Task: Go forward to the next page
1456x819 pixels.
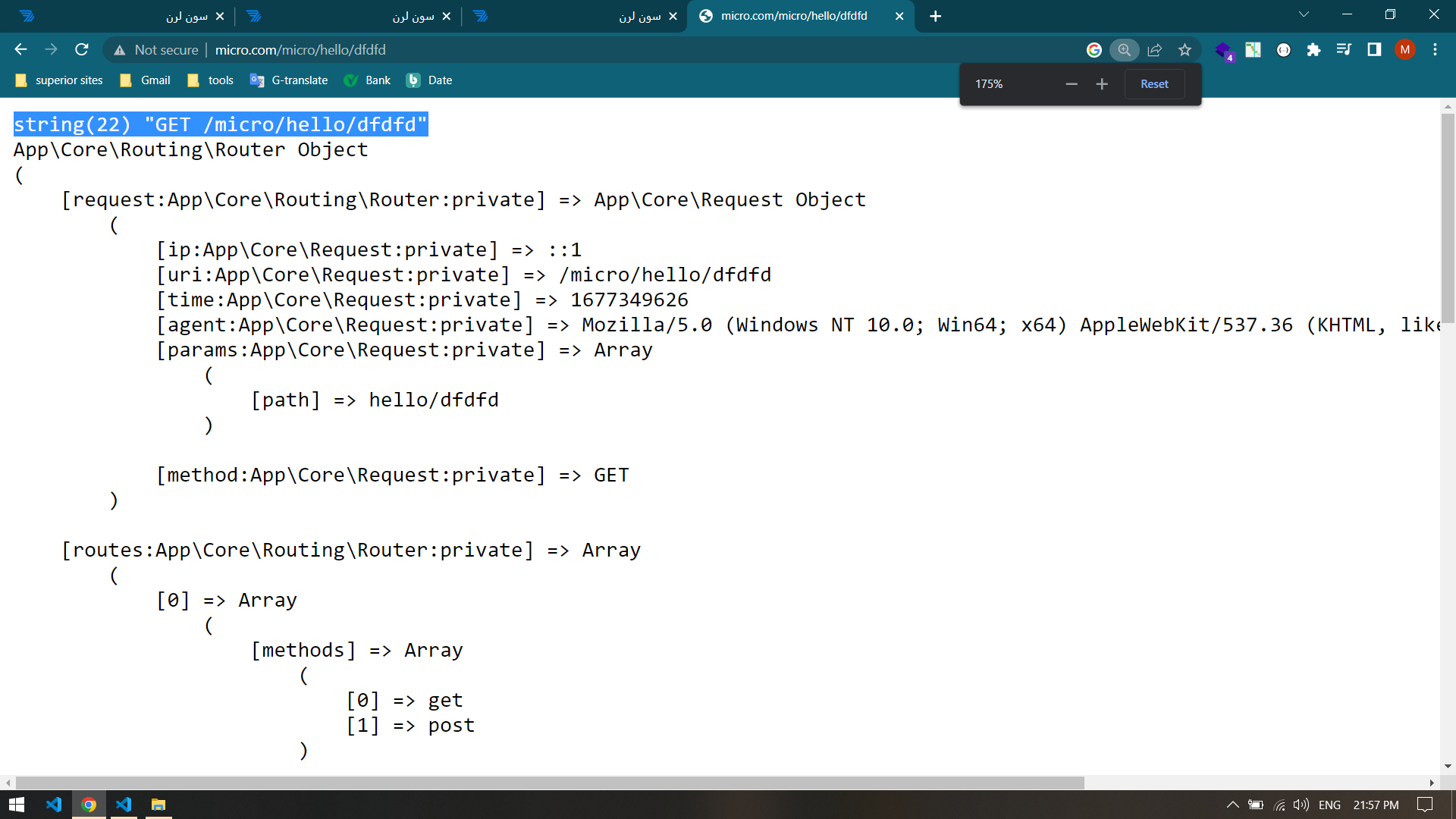Action: point(51,49)
